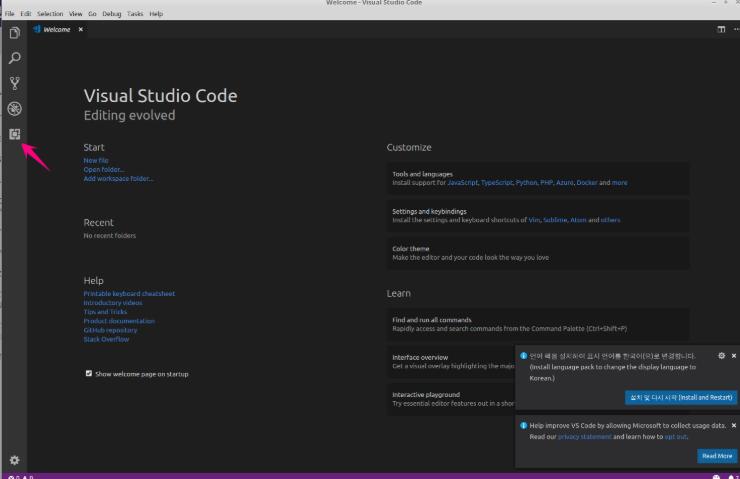Open the Extensions view in activity bar
This screenshot has width=740, height=479.
(15, 134)
